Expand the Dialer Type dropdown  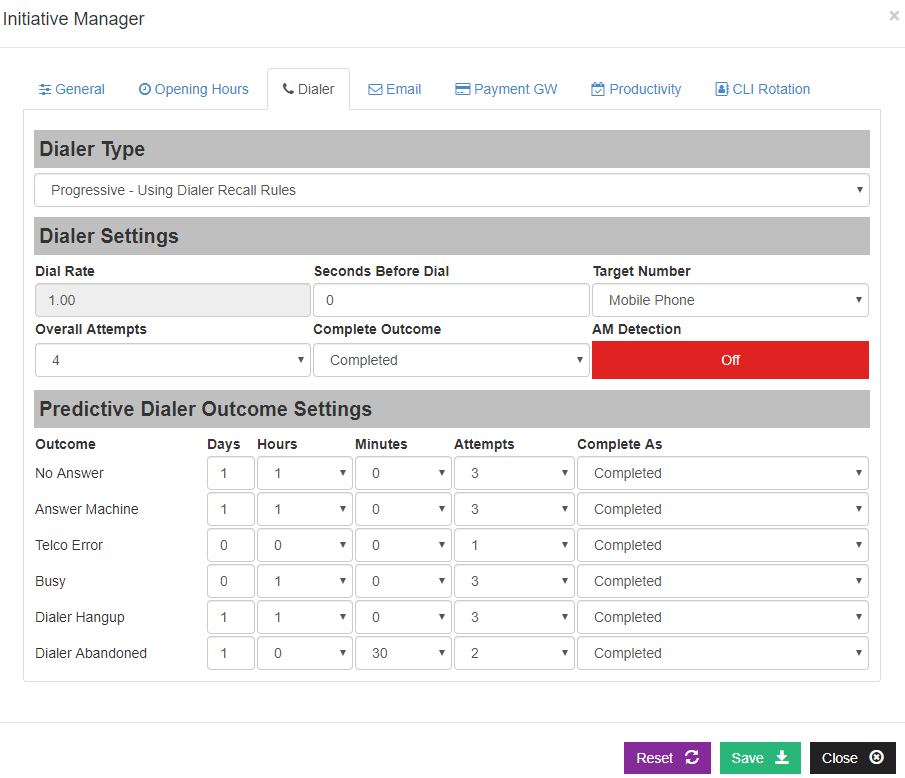(x=452, y=190)
